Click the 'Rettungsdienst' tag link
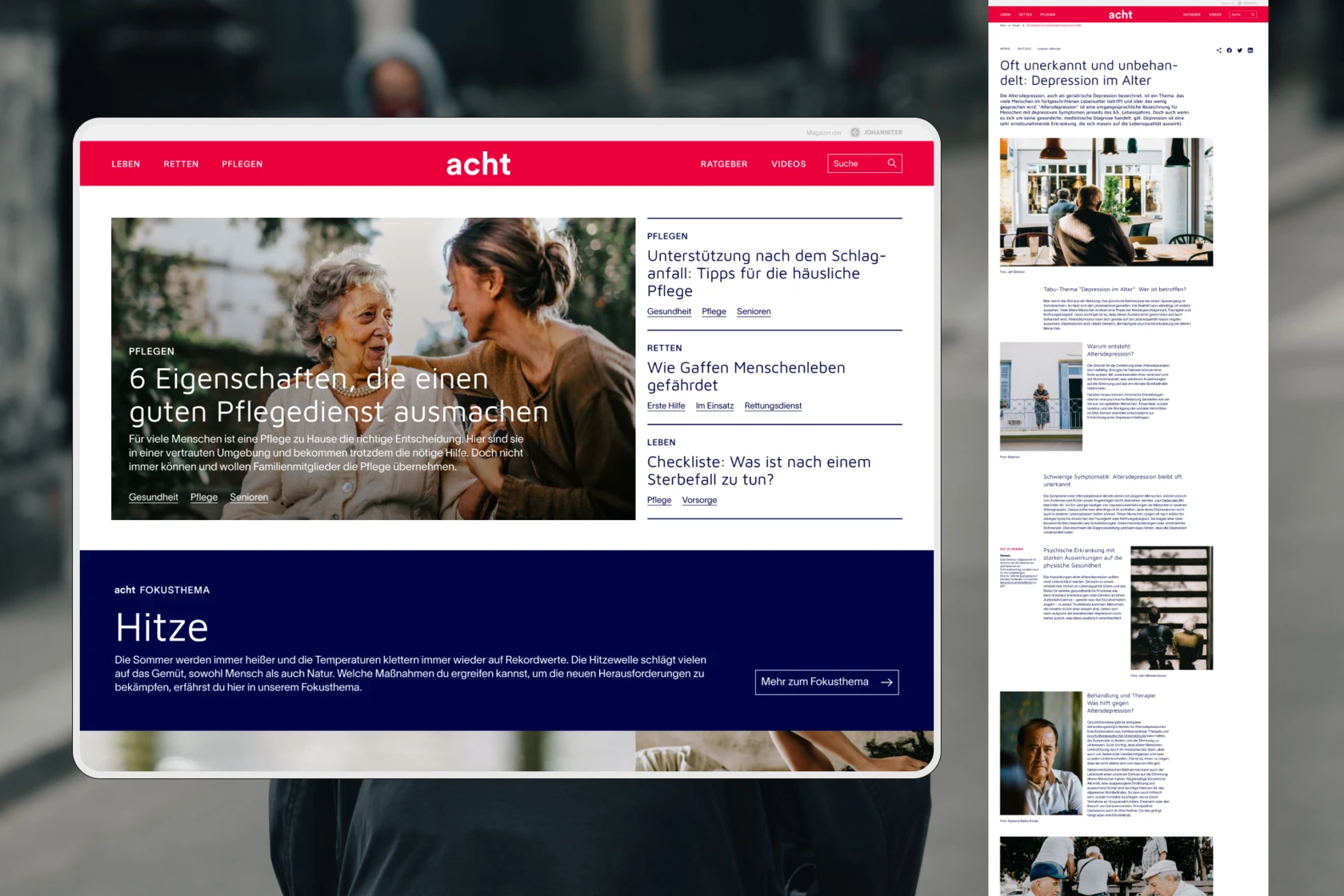 [772, 406]
